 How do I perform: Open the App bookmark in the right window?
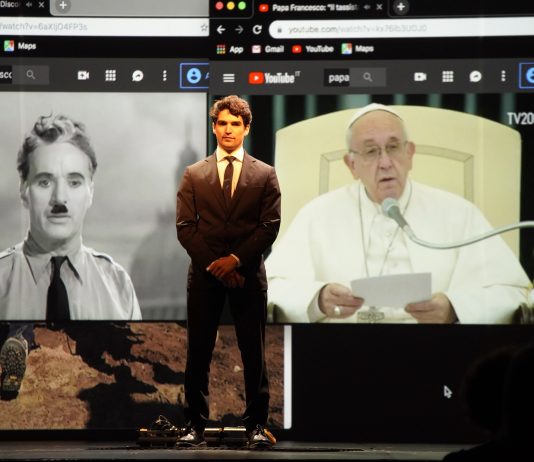pos(230,49)
